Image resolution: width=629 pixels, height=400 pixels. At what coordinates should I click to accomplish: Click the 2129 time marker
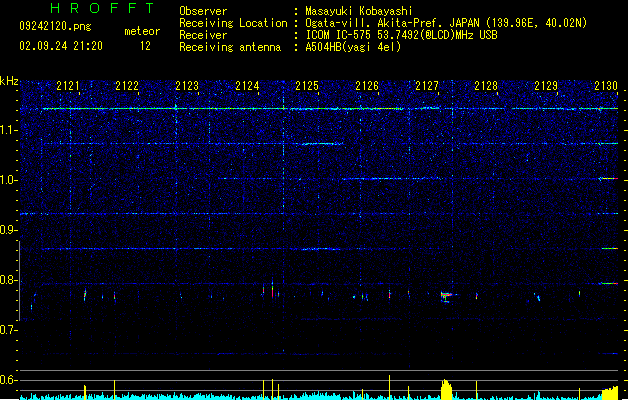(x=546, y=86)
